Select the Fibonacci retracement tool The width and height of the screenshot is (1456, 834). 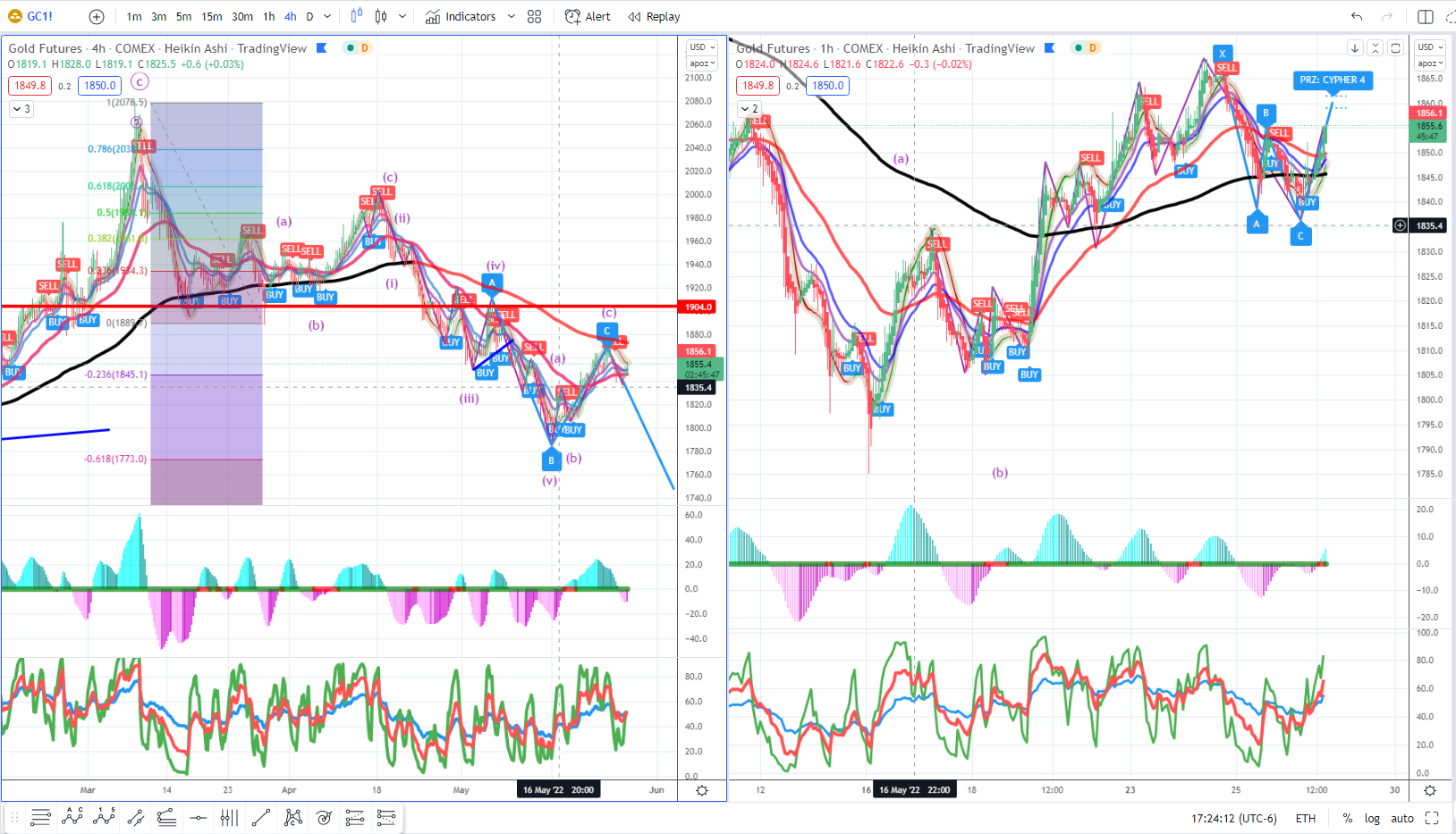166,818
